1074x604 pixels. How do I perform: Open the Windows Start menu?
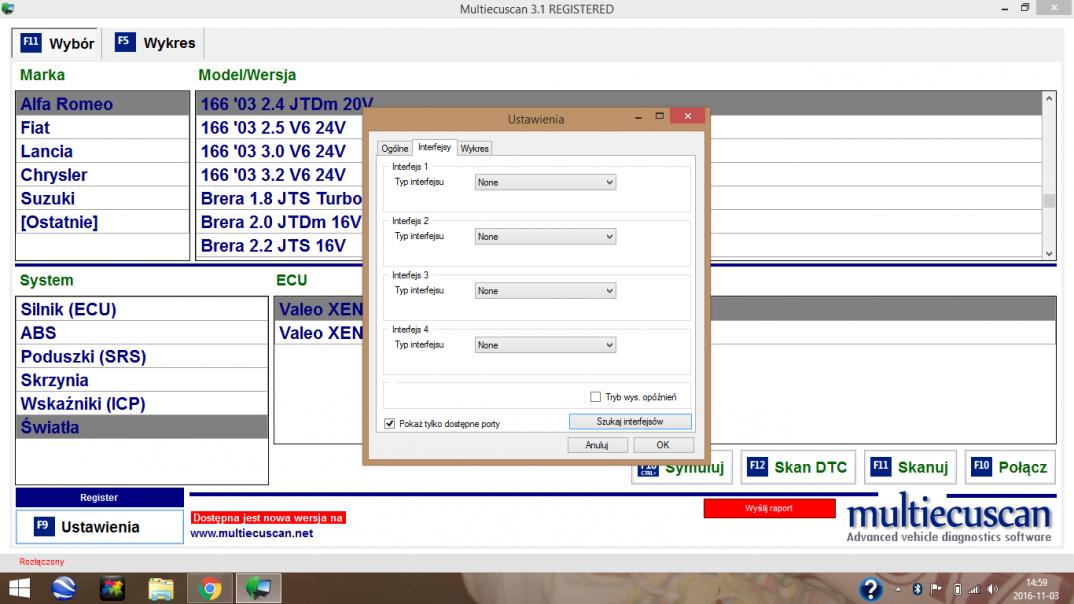tap(19, 588)
